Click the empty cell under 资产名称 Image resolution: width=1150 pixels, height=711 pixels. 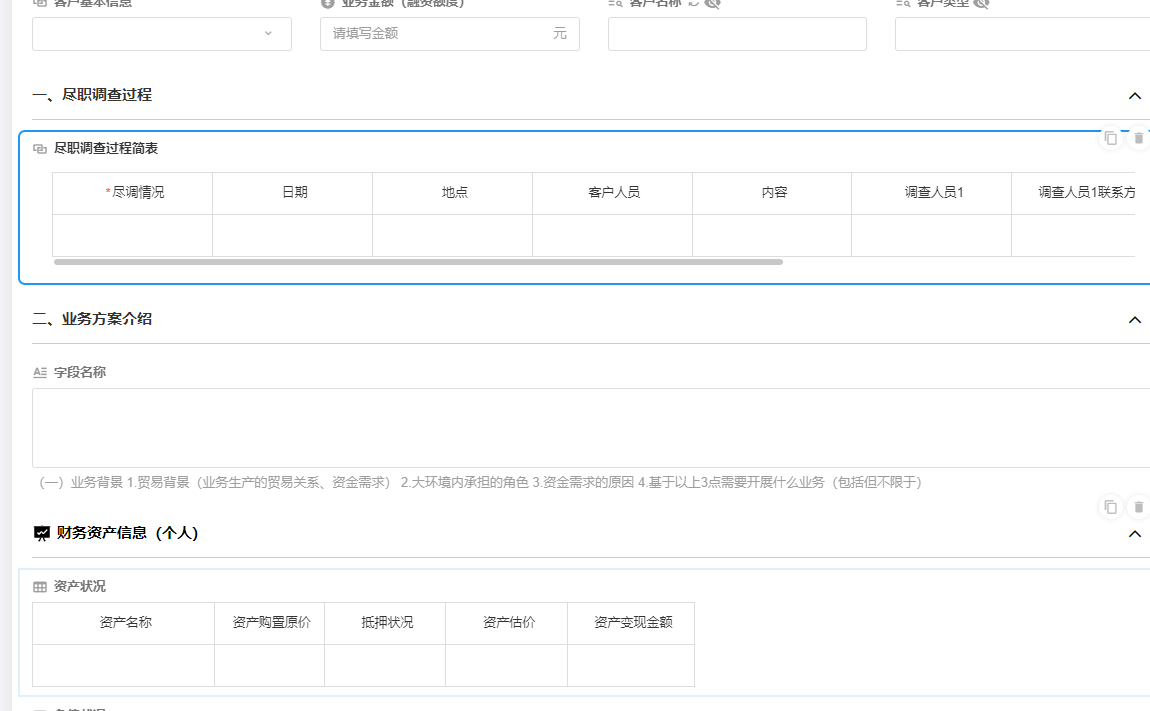pos(124,665)
